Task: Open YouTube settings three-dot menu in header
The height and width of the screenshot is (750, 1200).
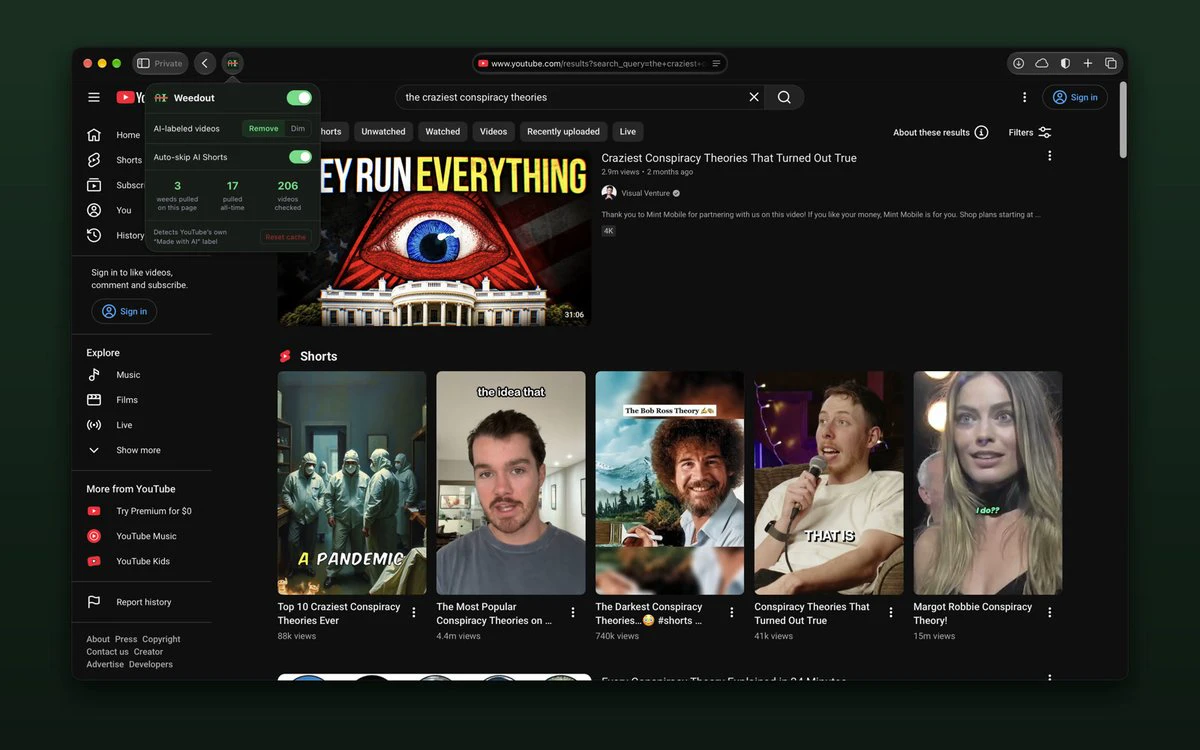Action: coord(1024,97)
